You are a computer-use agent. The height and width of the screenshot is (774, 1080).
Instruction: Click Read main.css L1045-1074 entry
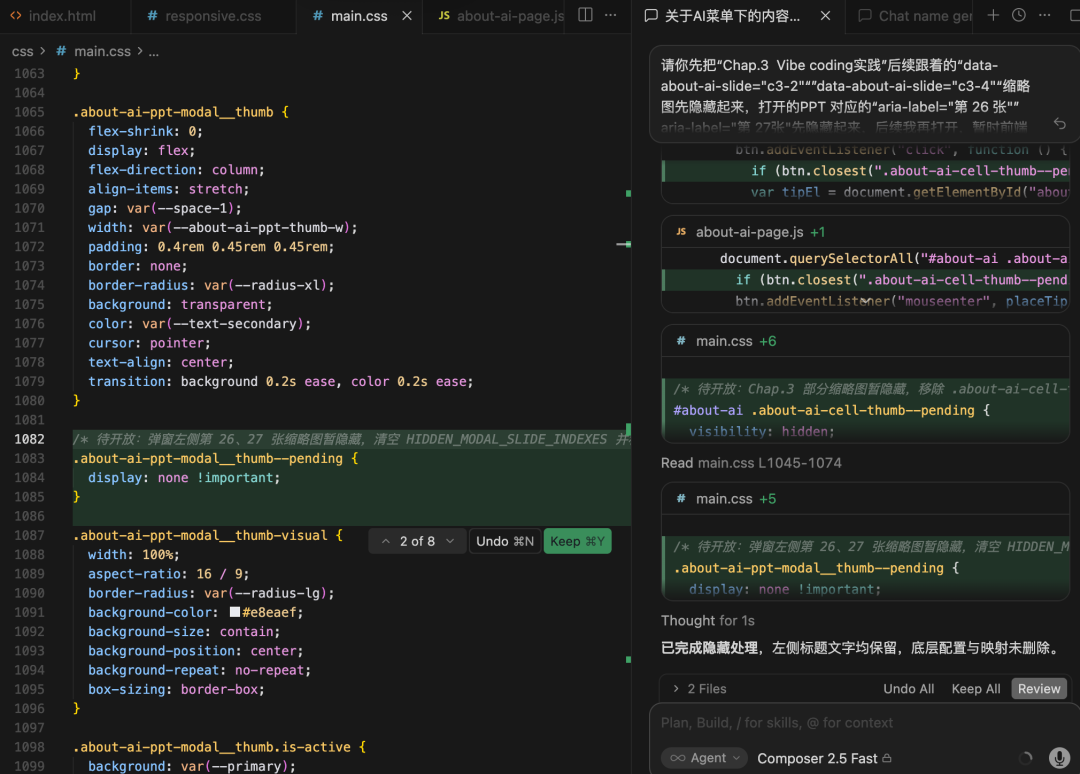click(751, 463)
